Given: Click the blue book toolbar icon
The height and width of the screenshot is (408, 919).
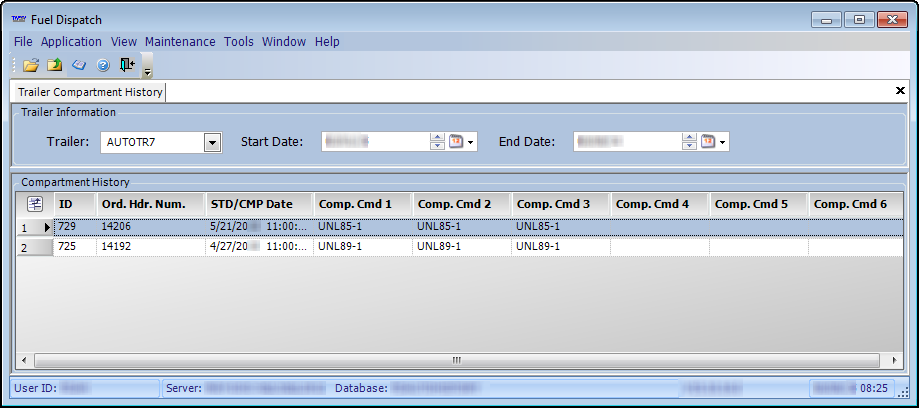Looking at the screenshot, I should pyautogui.click(x=79, y=65).
